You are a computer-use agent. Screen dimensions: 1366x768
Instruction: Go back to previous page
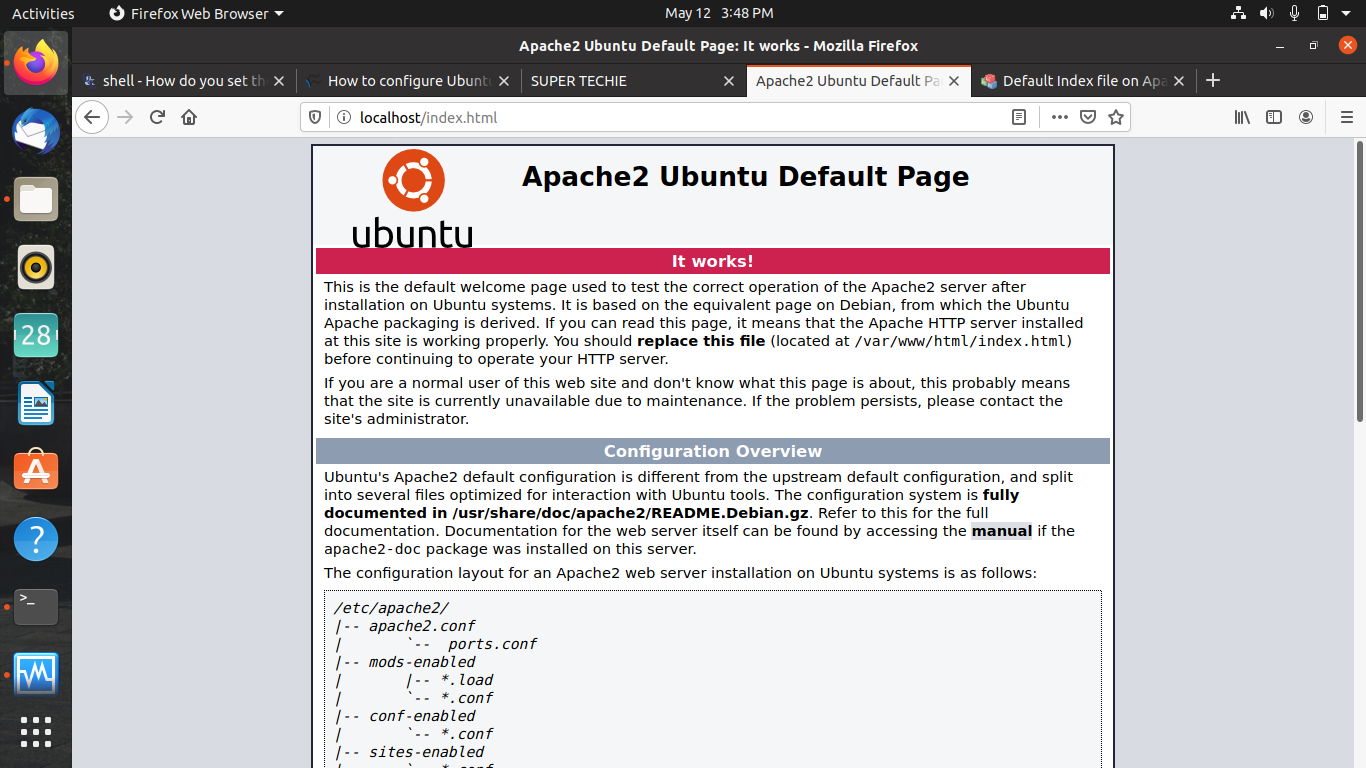(91, 117)
